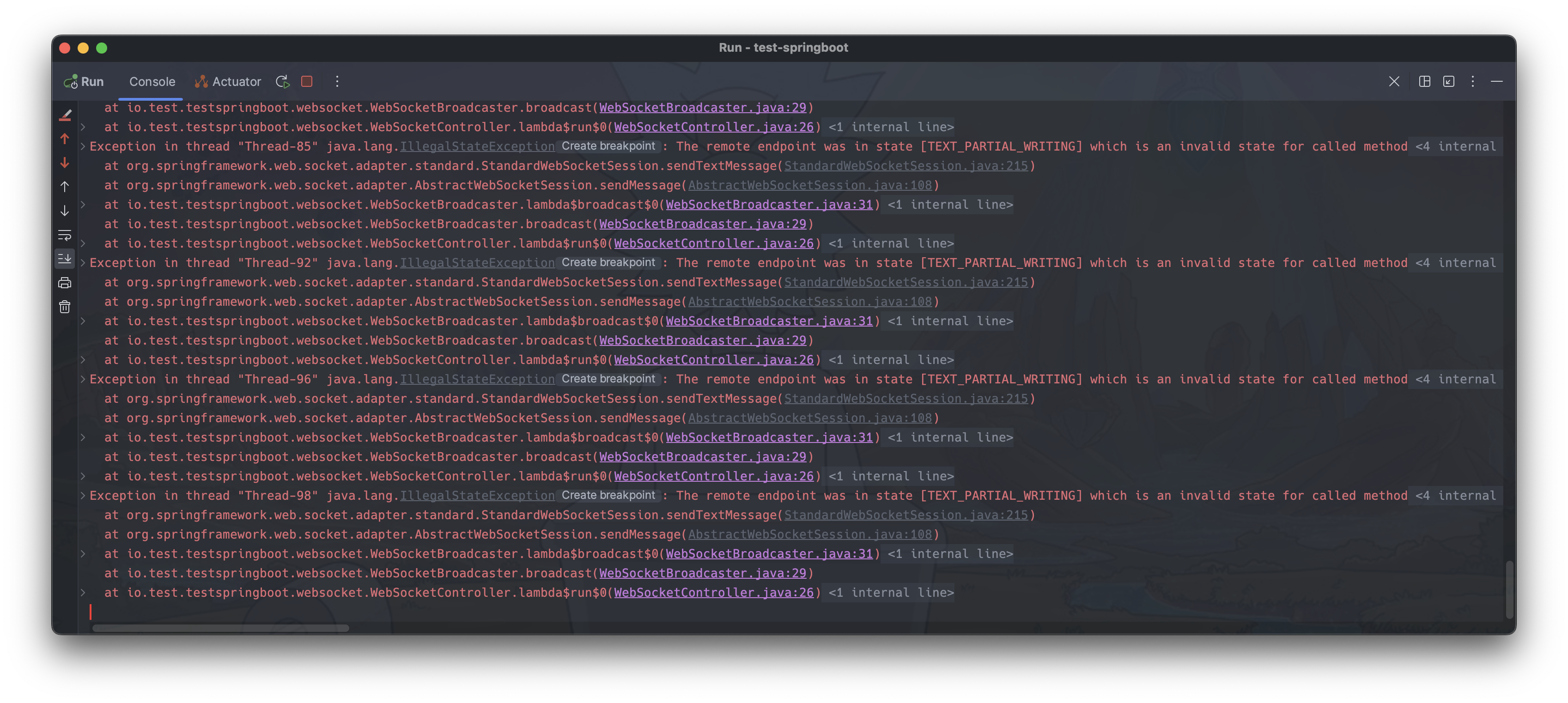Click the Print console output icon
The image size is (1568, 703).
tap(65, 282)
